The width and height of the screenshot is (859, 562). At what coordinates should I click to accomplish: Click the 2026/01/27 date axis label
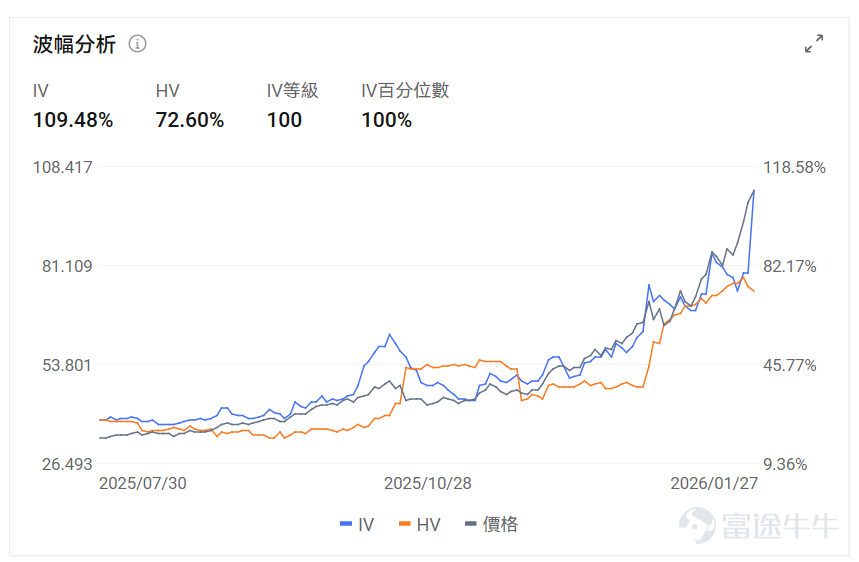pos(714,483)
